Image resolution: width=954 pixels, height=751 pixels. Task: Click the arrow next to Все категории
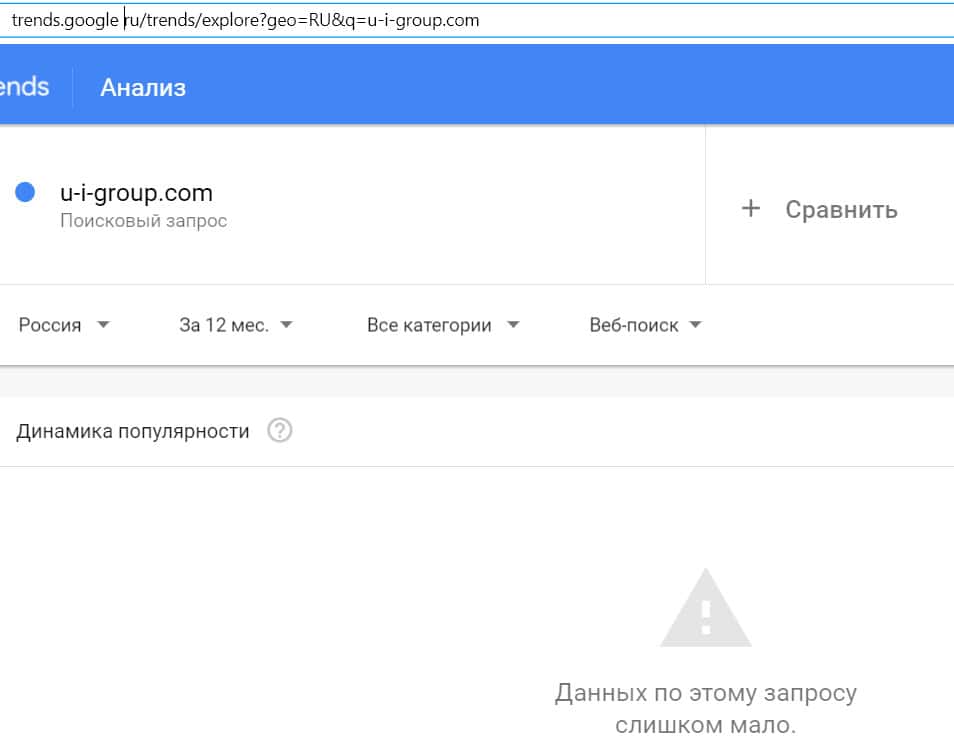(513, 325)
